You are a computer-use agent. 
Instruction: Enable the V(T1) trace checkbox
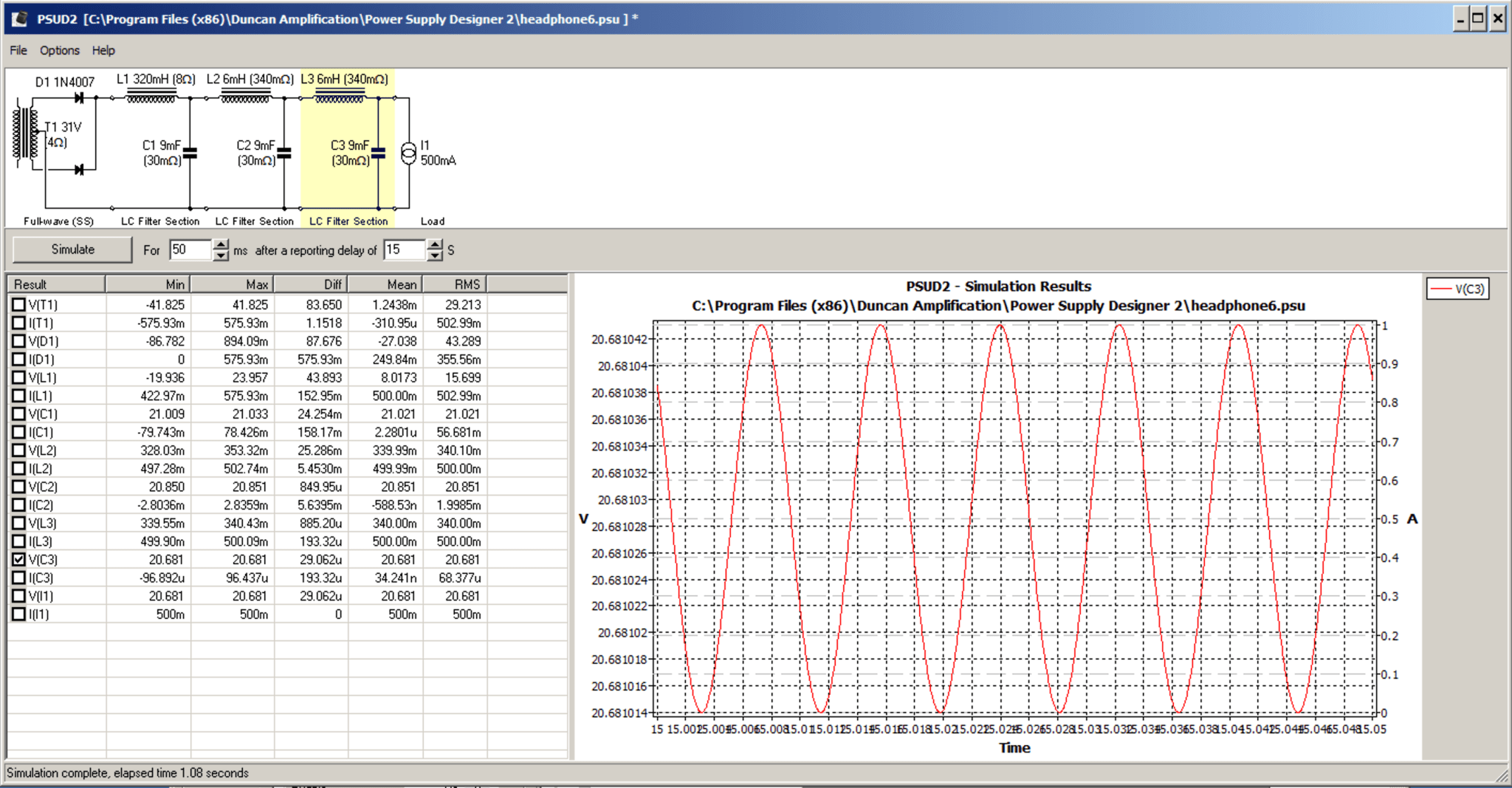pos(19,304)
